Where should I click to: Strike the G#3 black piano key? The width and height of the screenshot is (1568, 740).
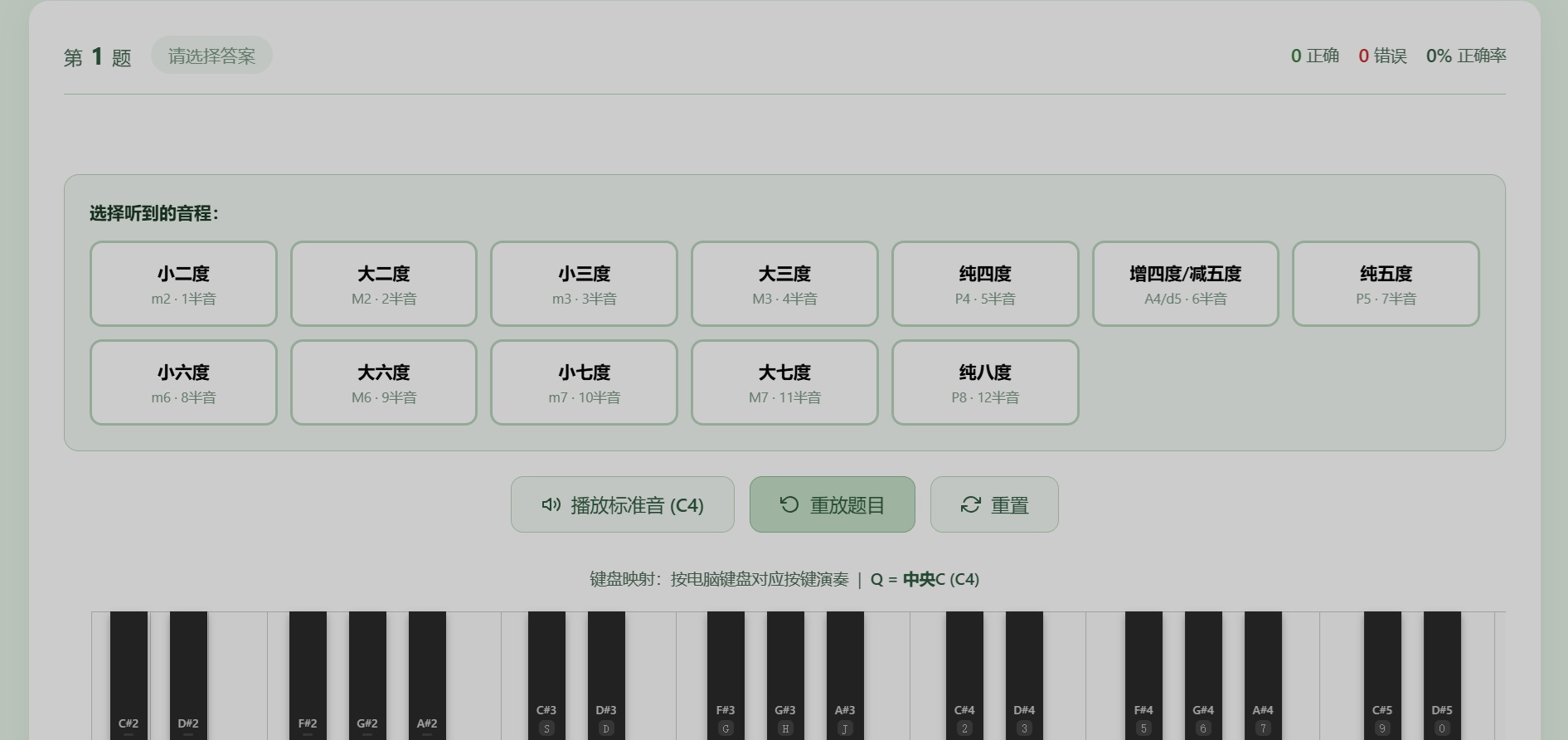pos(785,675)
